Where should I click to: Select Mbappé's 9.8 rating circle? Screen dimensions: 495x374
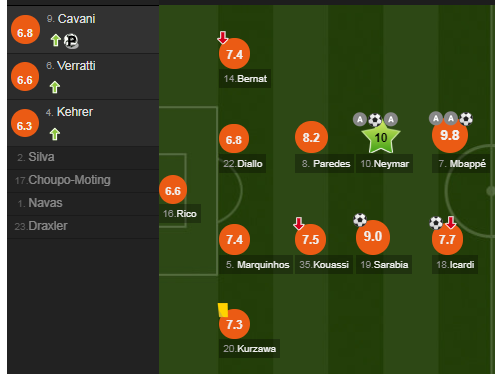[x=450, y=136]
